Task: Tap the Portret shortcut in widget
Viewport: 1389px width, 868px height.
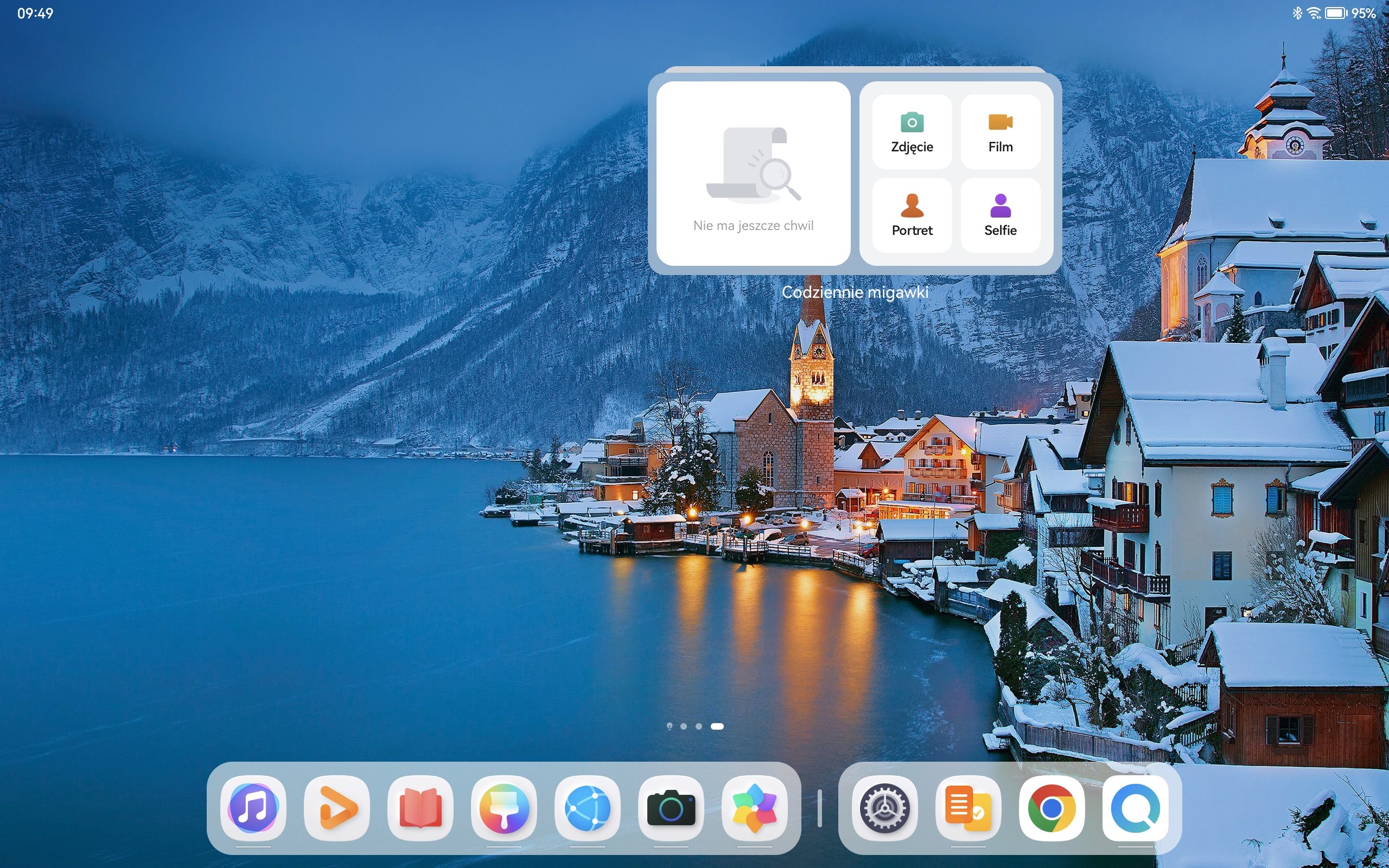Action: [912, 215]
